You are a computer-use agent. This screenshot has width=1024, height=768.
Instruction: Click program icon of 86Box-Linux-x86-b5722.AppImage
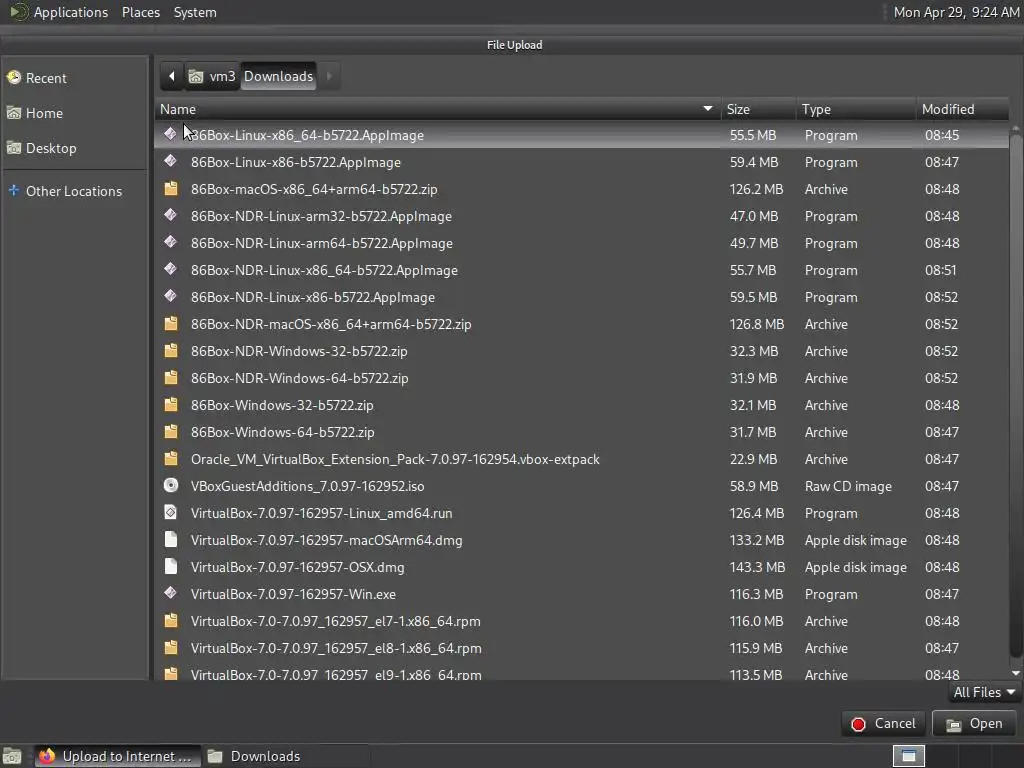[170, 161]
